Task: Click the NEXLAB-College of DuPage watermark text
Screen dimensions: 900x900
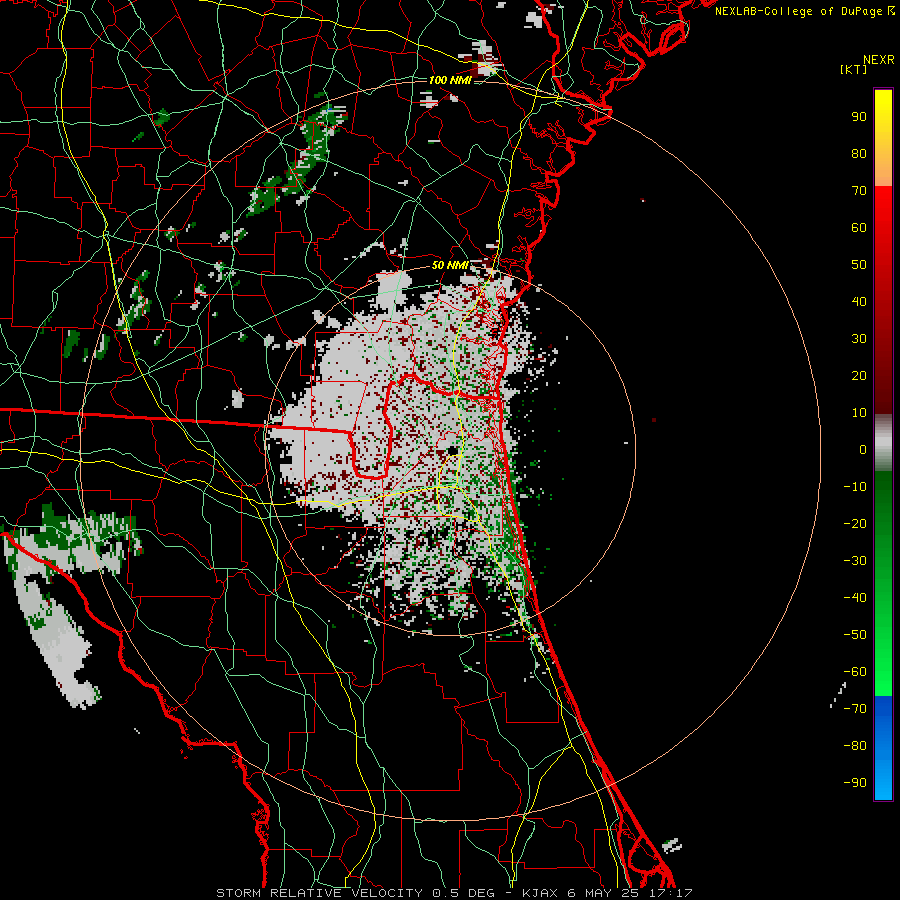Action: 804,11
